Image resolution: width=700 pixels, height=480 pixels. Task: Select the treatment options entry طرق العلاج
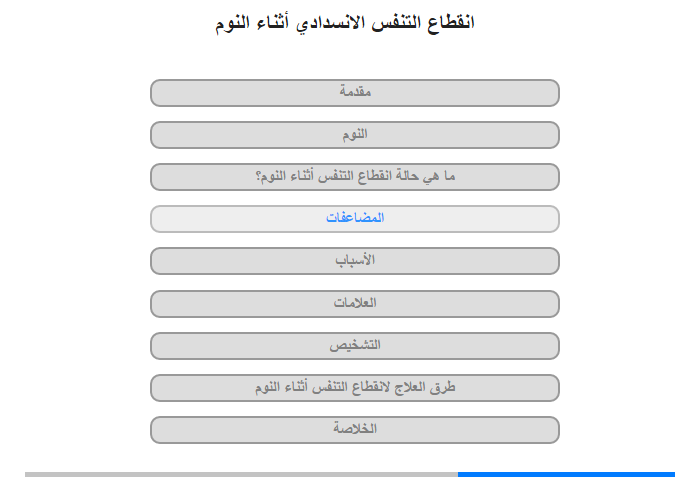355,388
